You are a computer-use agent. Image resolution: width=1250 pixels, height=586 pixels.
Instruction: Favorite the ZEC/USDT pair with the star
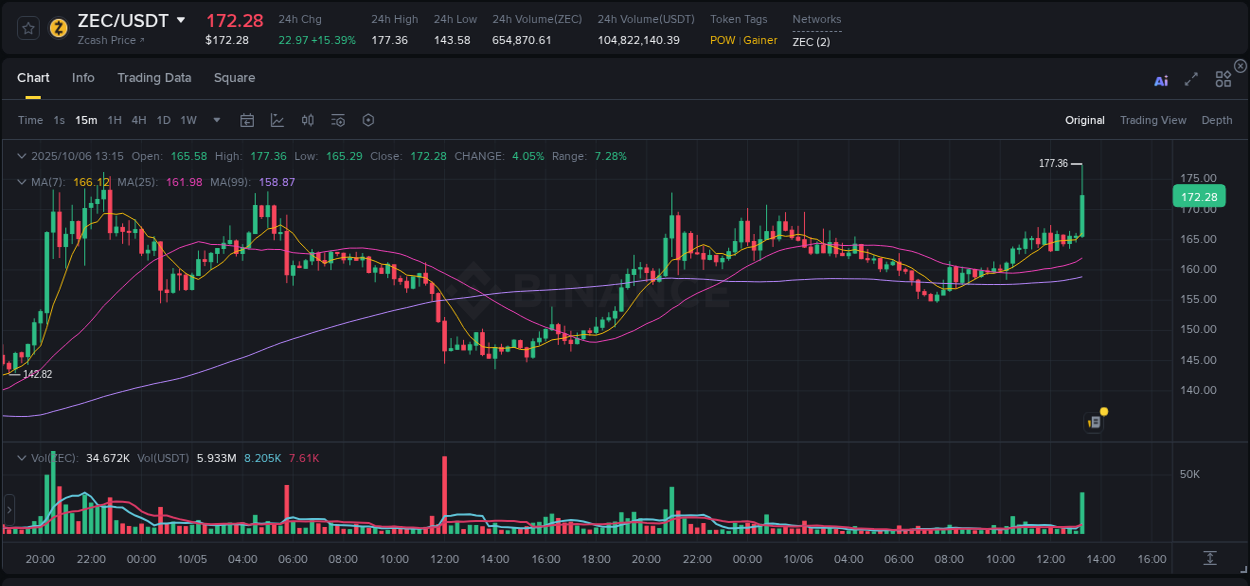pyautogui.click(x=27, y=27)
